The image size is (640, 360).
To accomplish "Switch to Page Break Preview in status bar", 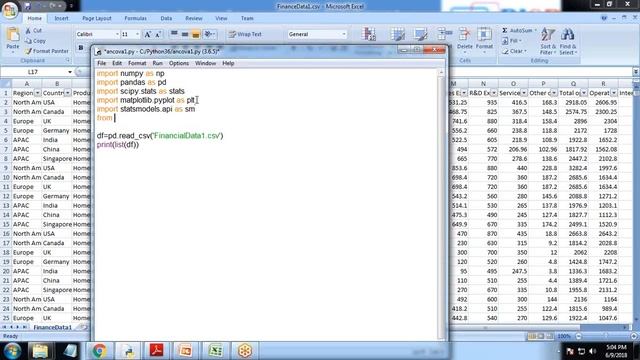I will tap(549, 336).
